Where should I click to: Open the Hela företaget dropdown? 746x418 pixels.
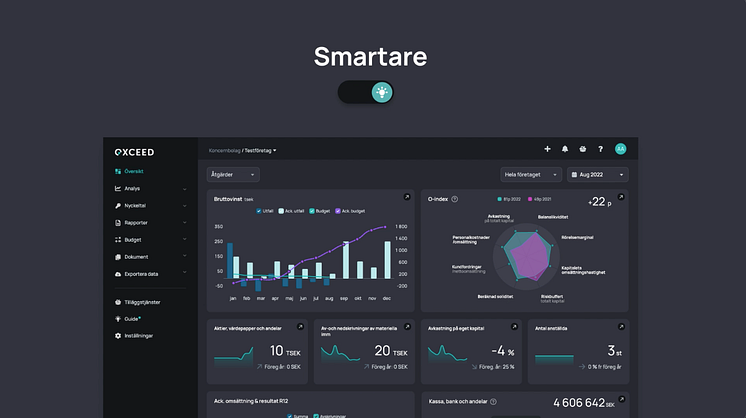tap(529, 174)
